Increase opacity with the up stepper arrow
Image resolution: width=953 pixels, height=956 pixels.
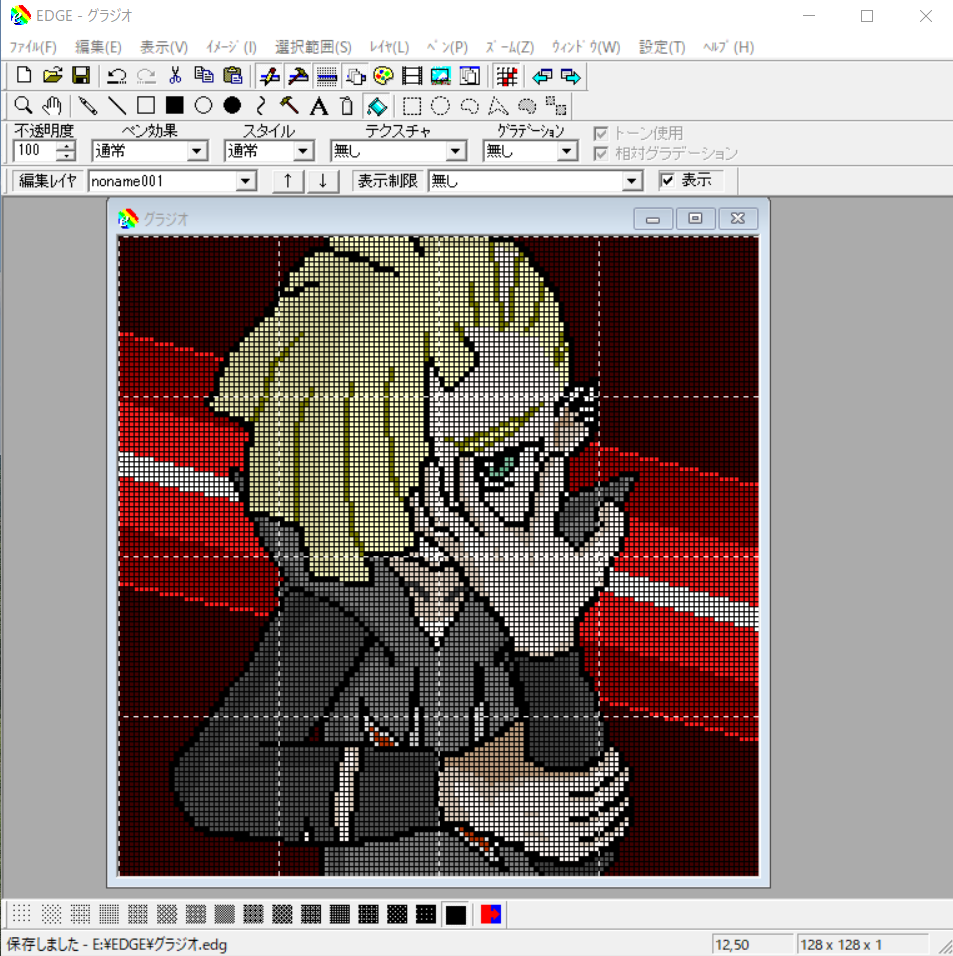[65, 146]
